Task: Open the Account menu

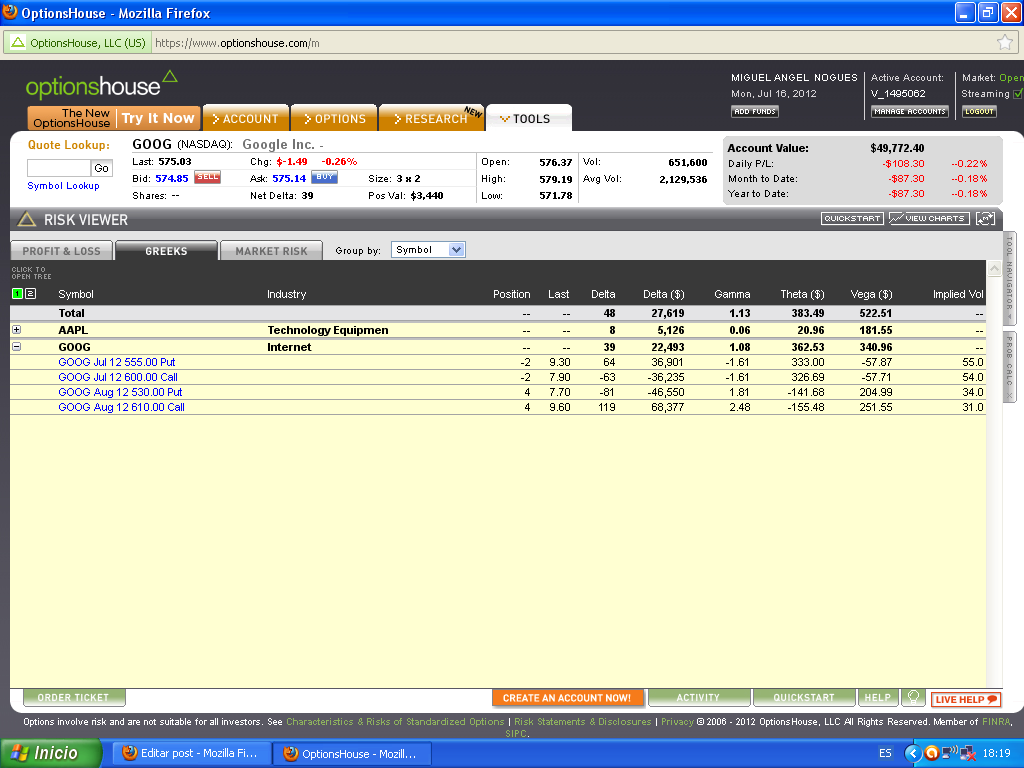Action: [246, 118]
